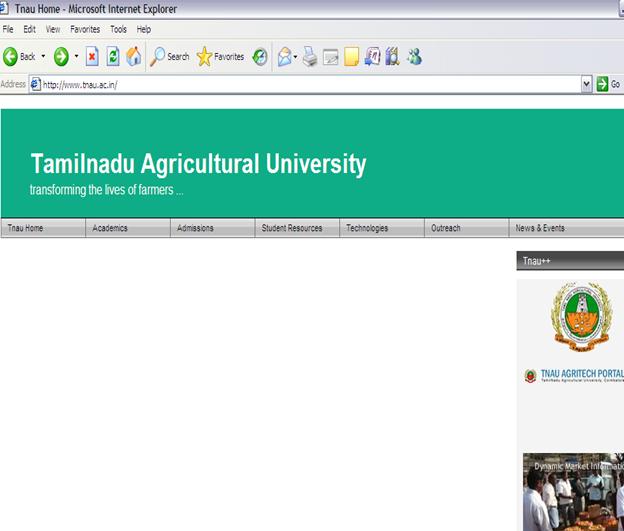The width and height of the screenshot is (624, 531).
Task: Open the Favorites menu in the menu bar
Action: [85, 29]
